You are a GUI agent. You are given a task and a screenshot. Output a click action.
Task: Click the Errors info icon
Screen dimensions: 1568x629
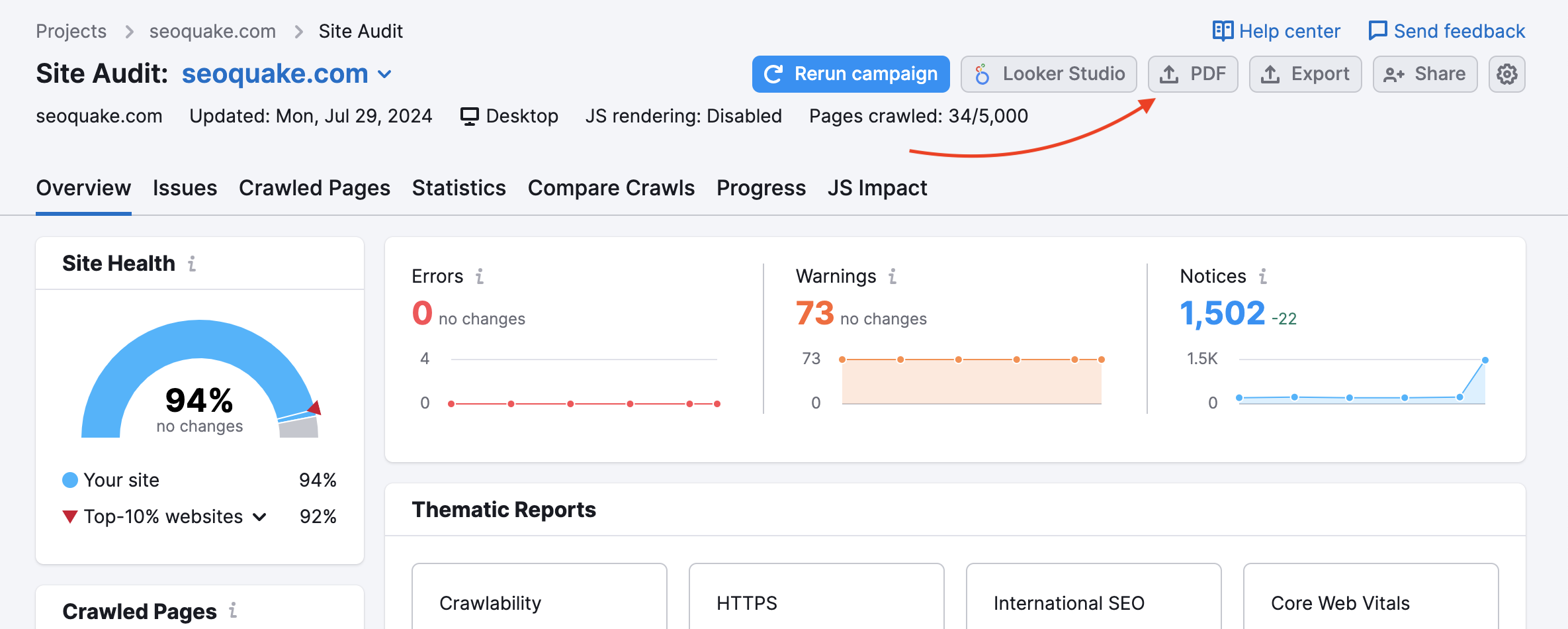pos(480,277)
